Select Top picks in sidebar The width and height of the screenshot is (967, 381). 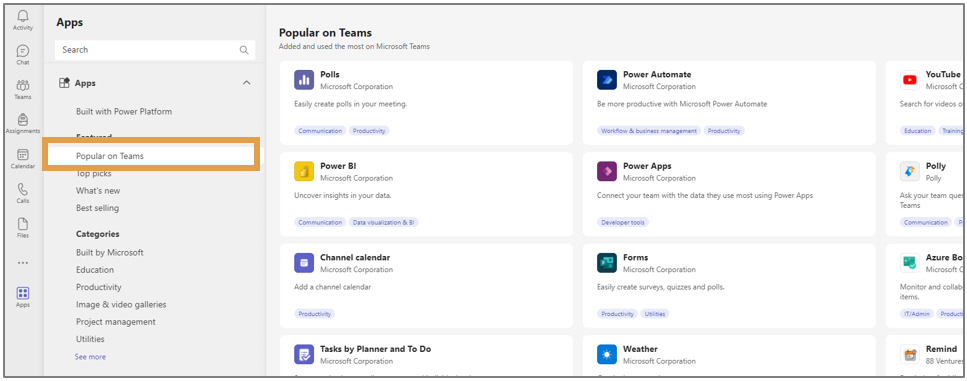click(x=93, y=174)
